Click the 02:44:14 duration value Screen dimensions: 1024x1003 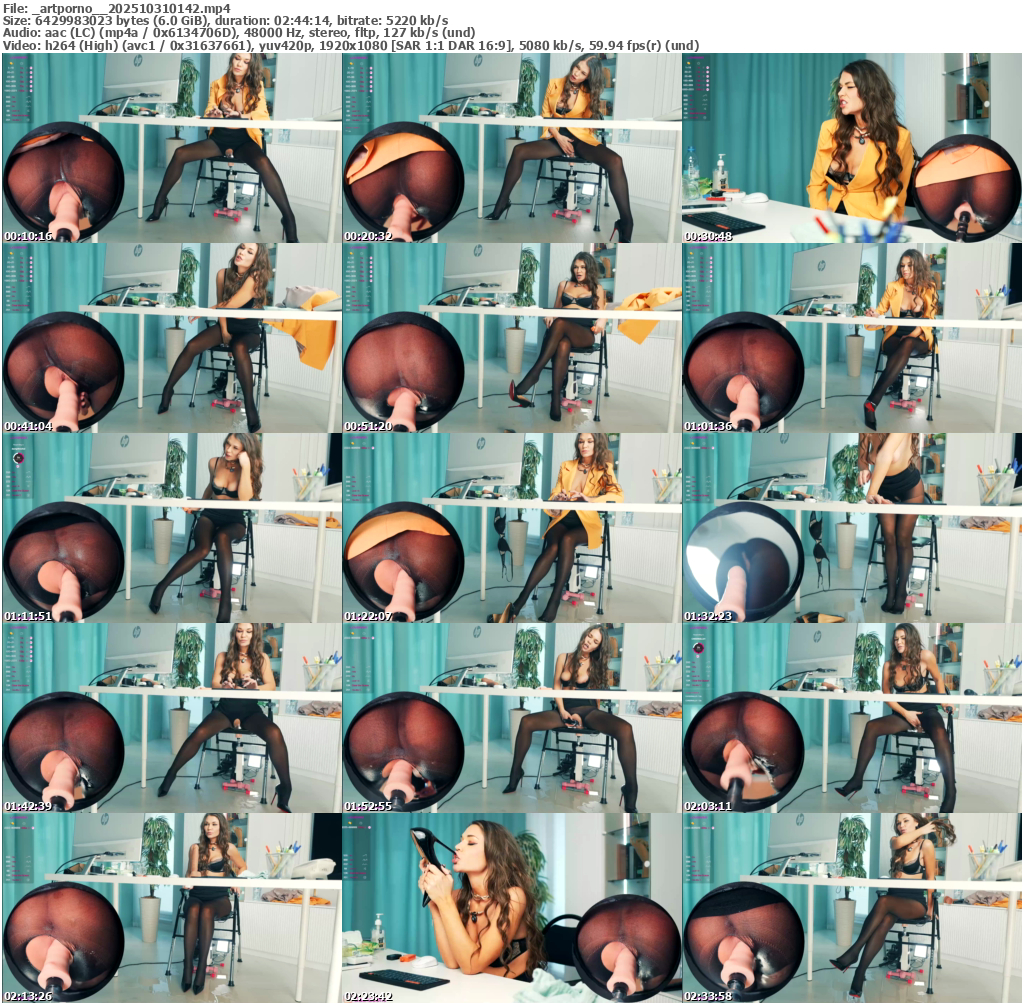[x=310, y=21]
